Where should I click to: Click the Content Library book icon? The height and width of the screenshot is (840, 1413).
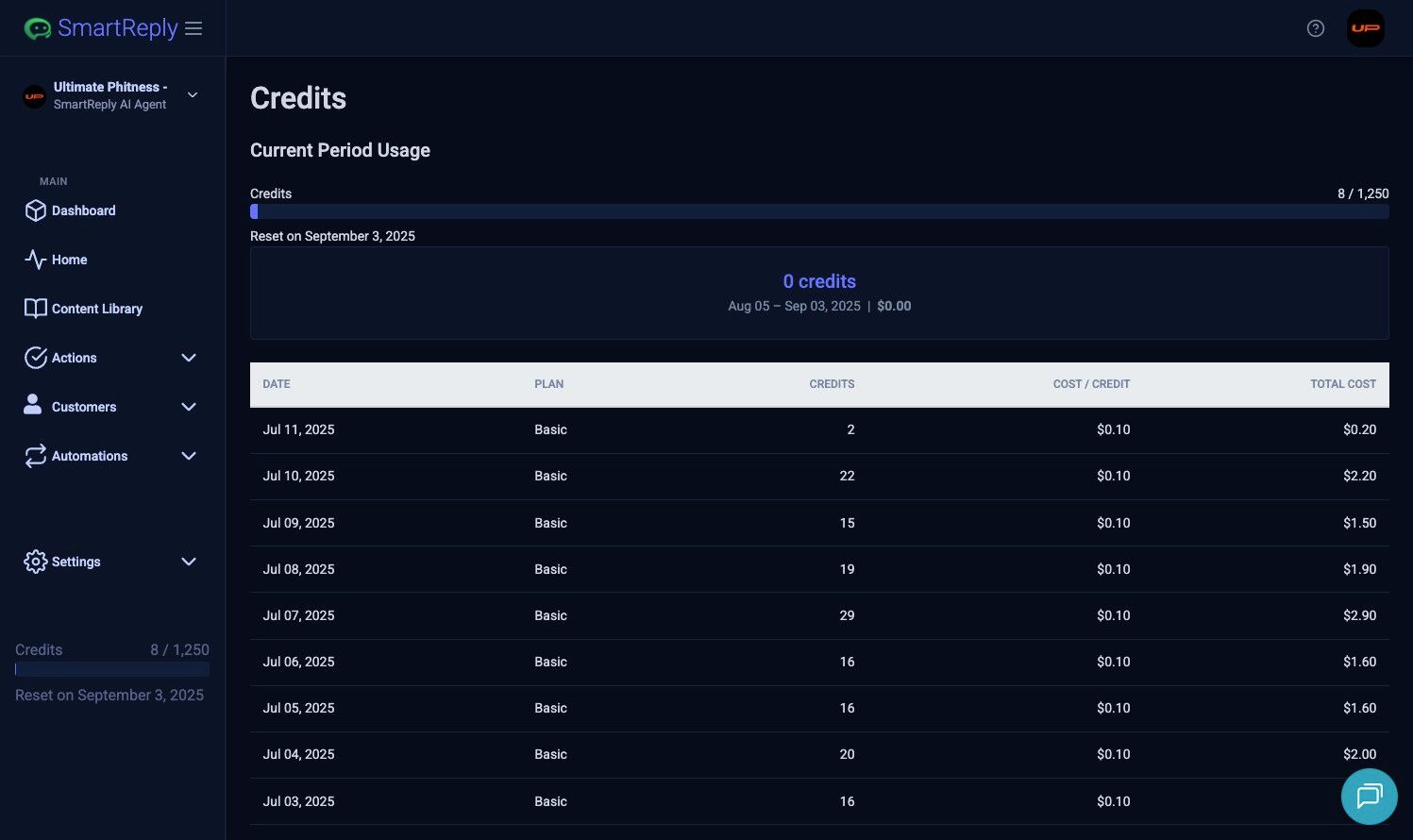(x=35, y=309)
